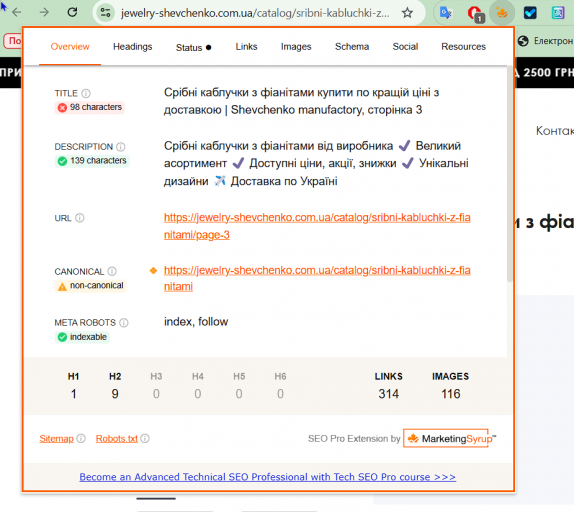
Task: Open the Robots.txt link
Action: pos(117,438)
